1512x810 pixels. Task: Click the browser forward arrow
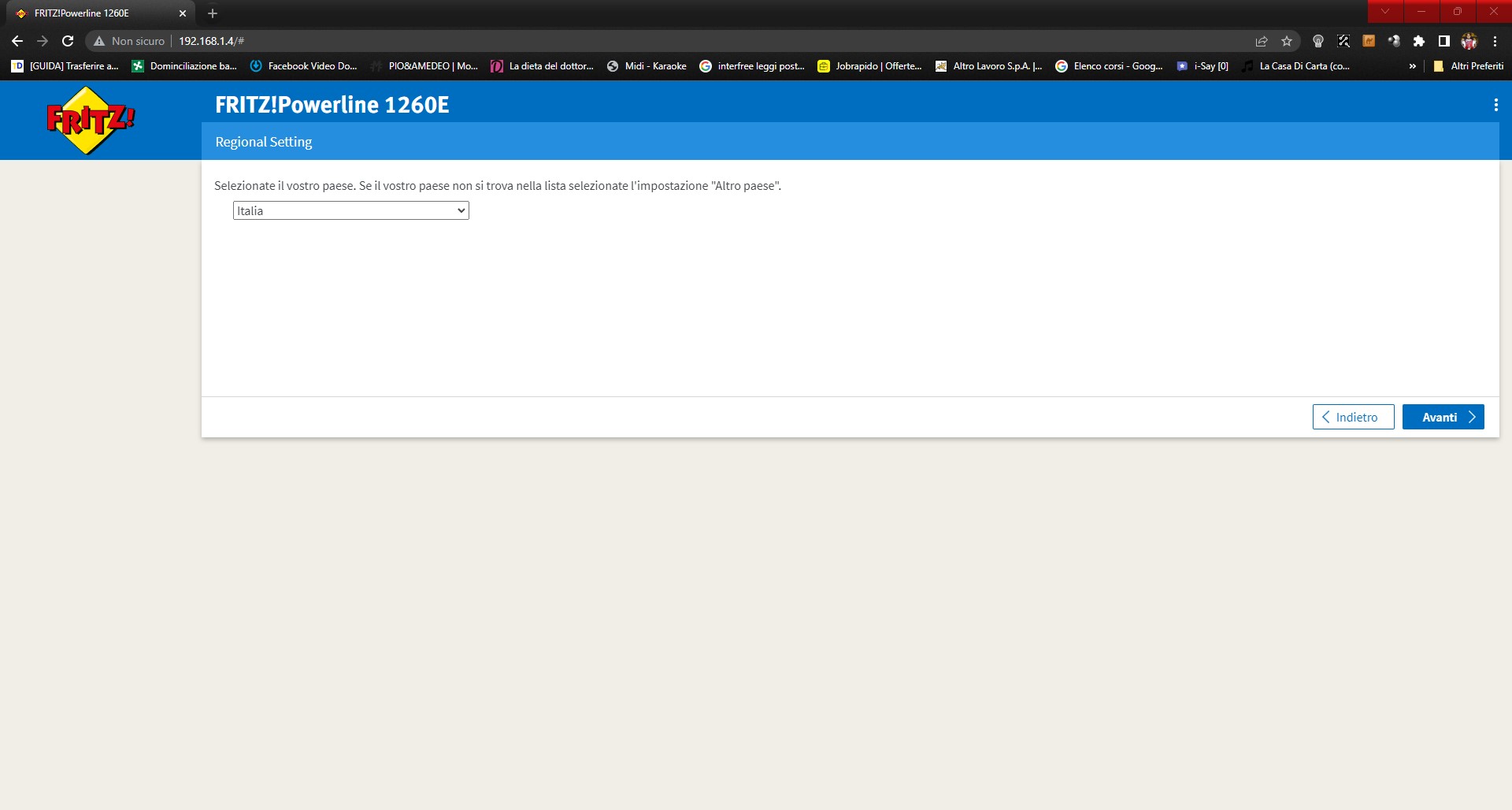pyautogui.click(x=43, y=41)
